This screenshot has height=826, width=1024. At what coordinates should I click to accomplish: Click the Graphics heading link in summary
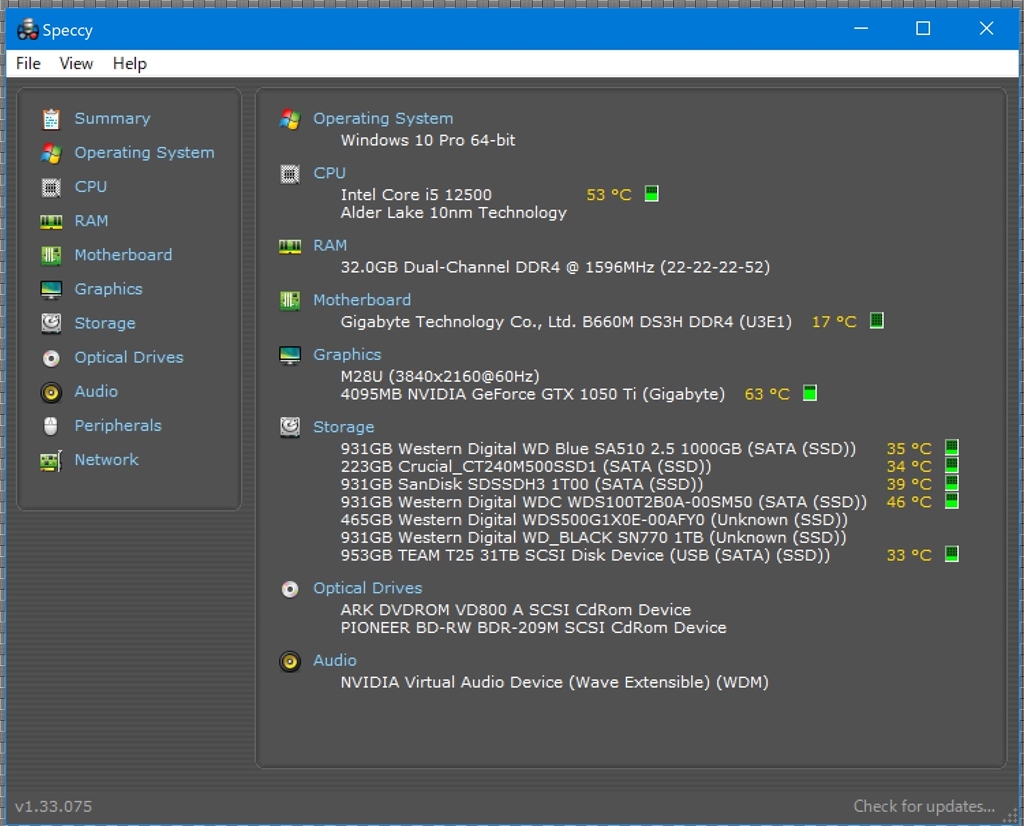(x=347, y=355)
